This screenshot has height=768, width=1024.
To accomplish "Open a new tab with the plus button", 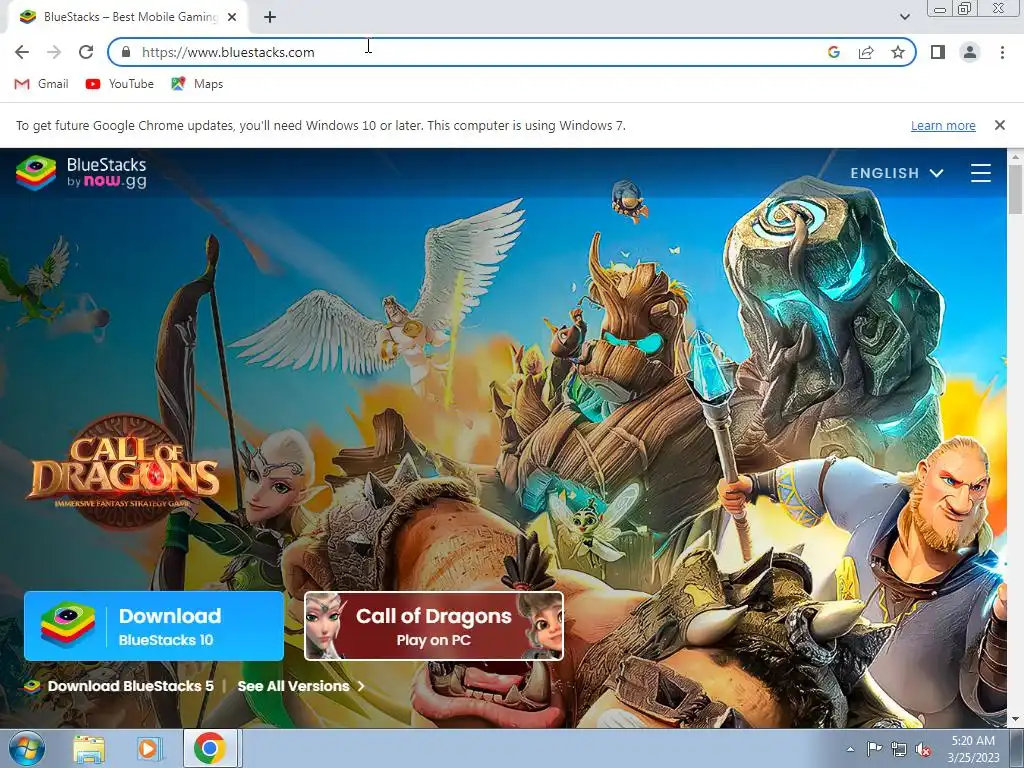I will coord(270,18).
